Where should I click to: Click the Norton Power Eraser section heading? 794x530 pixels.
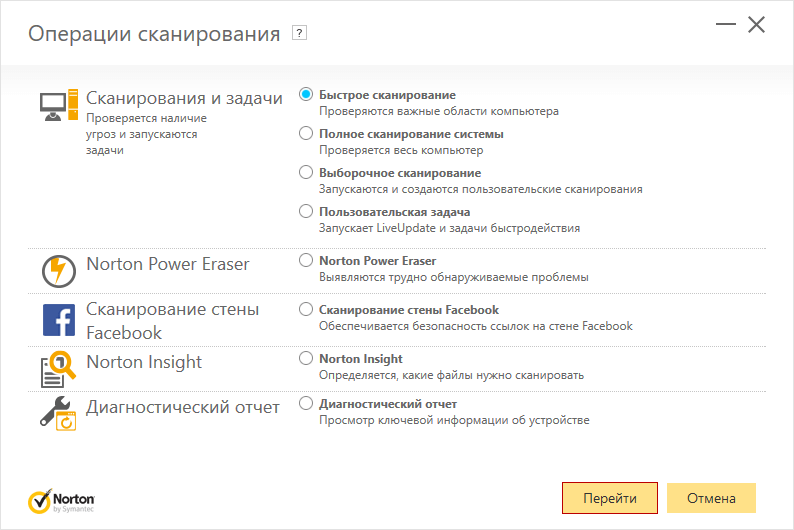click(168, 264)
